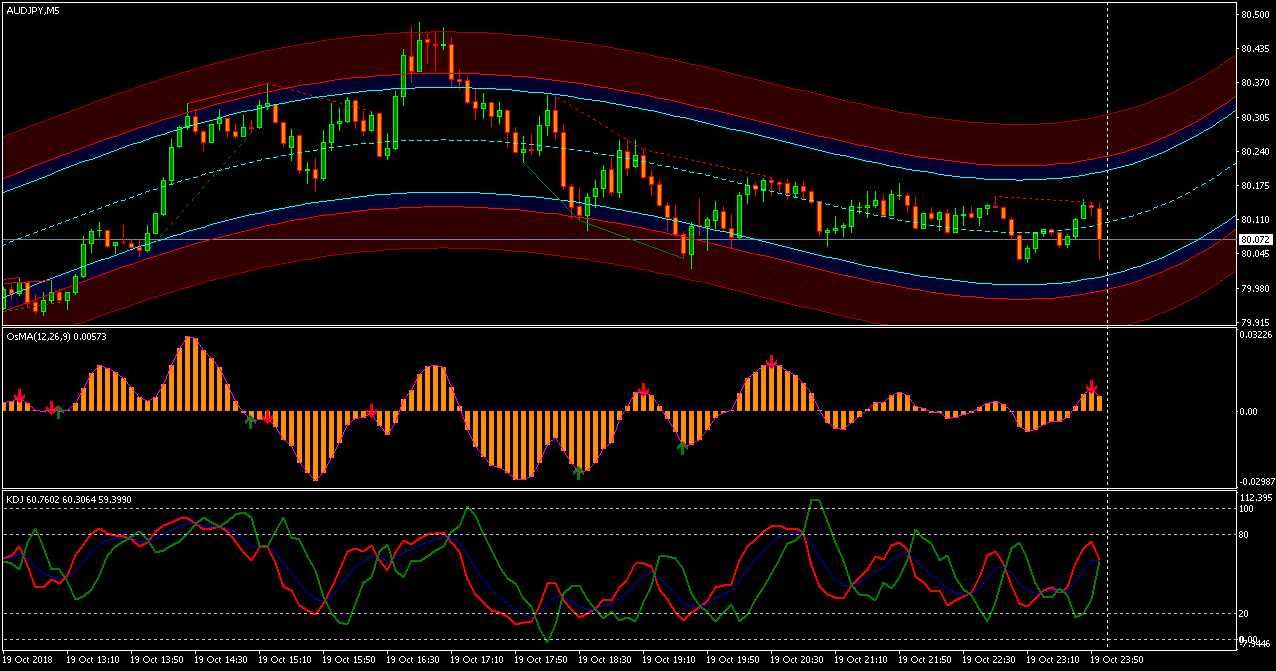This screenshot has width=1276, height=671.
Task: Select the KDJ scale top value 112.395
Action: [1255, 498]
